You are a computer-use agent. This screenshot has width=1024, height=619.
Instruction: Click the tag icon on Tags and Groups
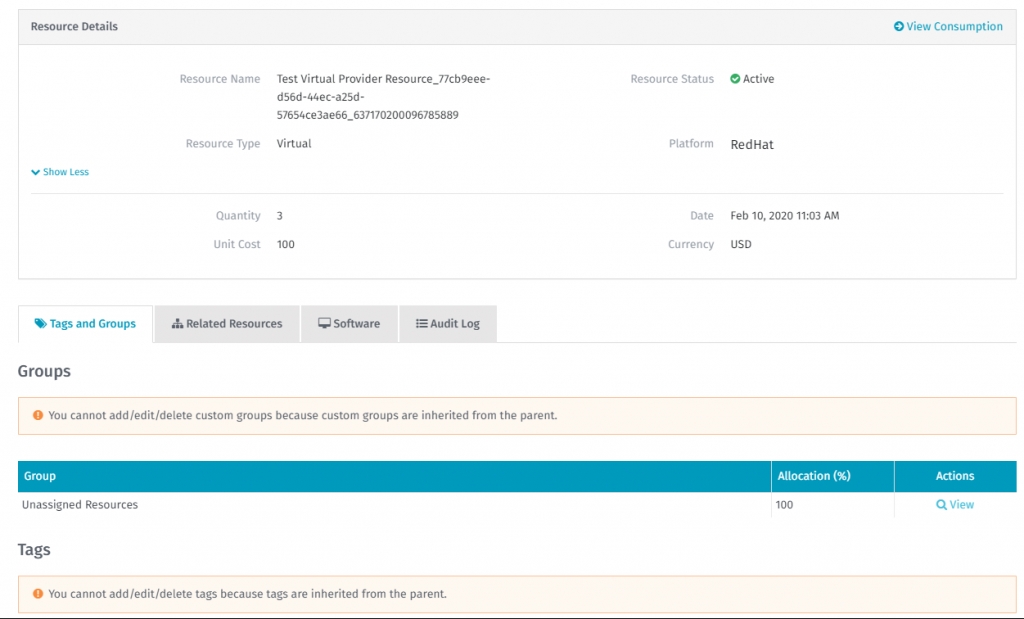point(40,324)
